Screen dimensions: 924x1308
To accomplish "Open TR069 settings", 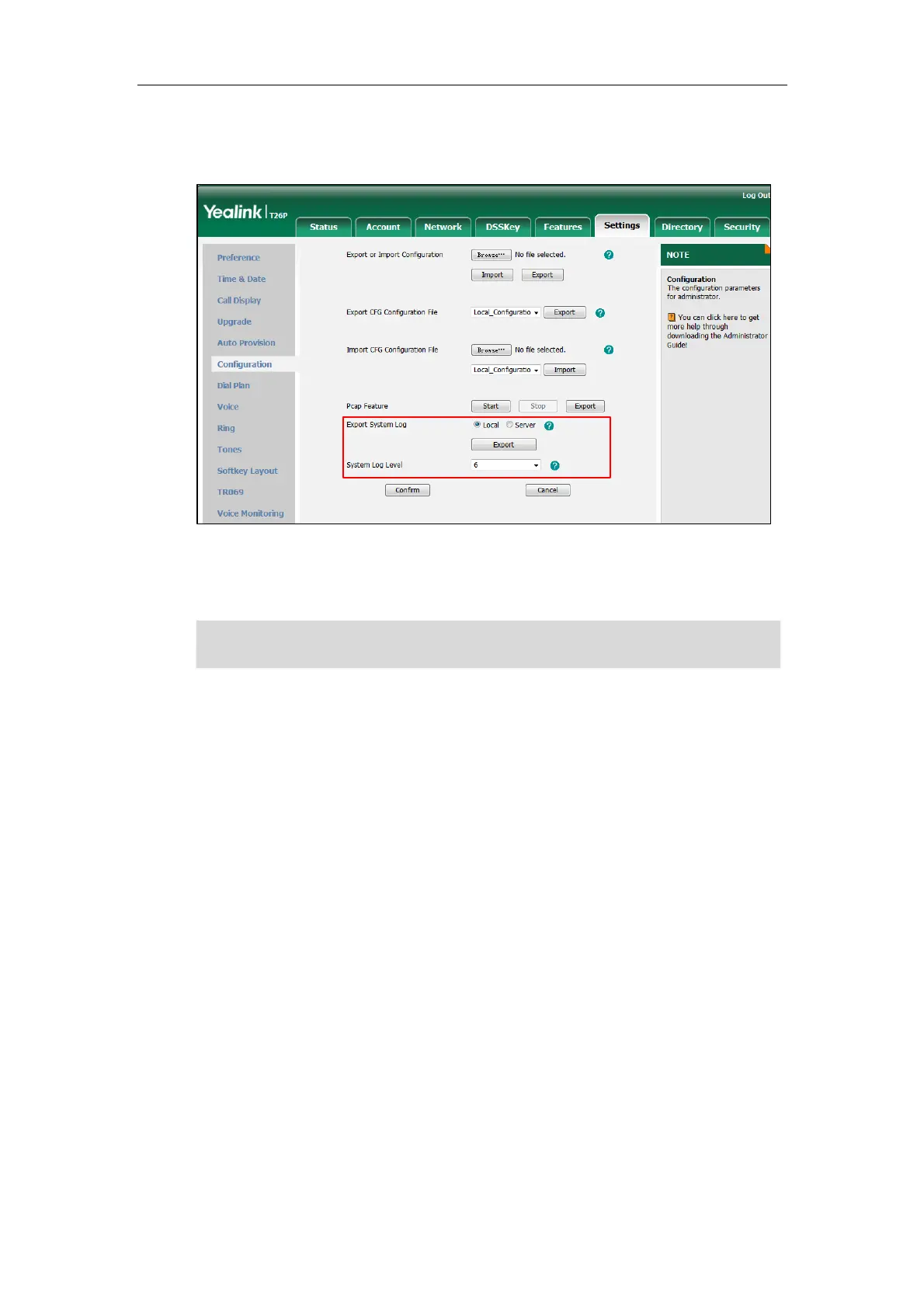I will pyautogui.click(x=231, y=492).
